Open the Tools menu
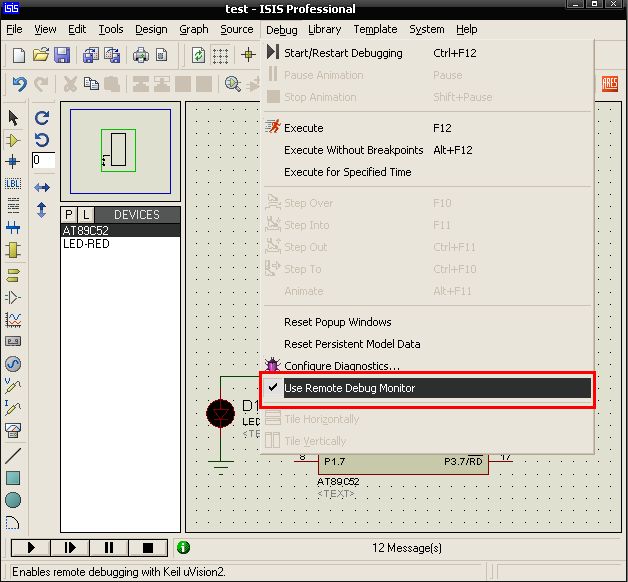 (111, 29)
